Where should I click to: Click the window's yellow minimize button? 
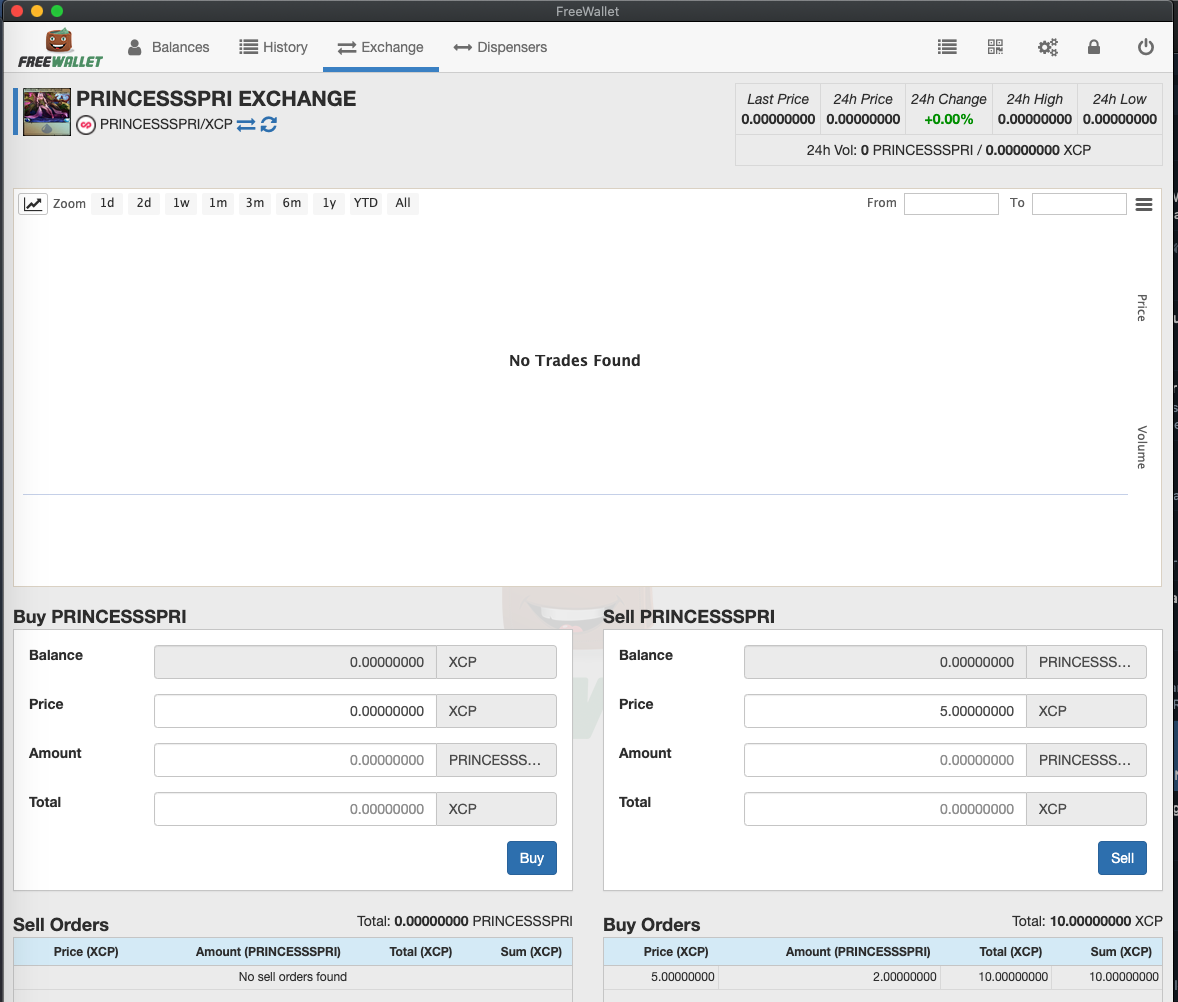[x=37, y=11]
